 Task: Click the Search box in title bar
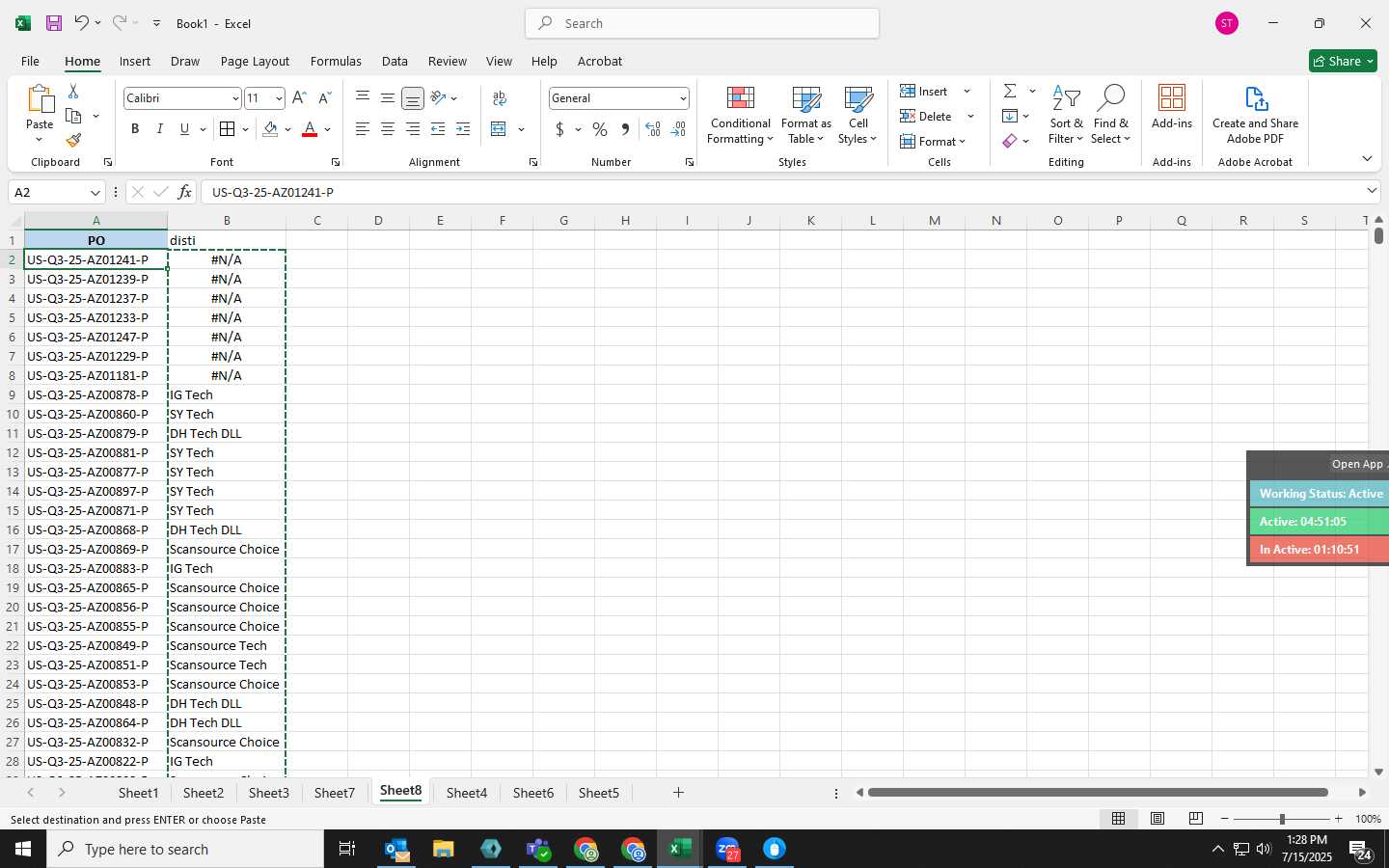point(702,23)
